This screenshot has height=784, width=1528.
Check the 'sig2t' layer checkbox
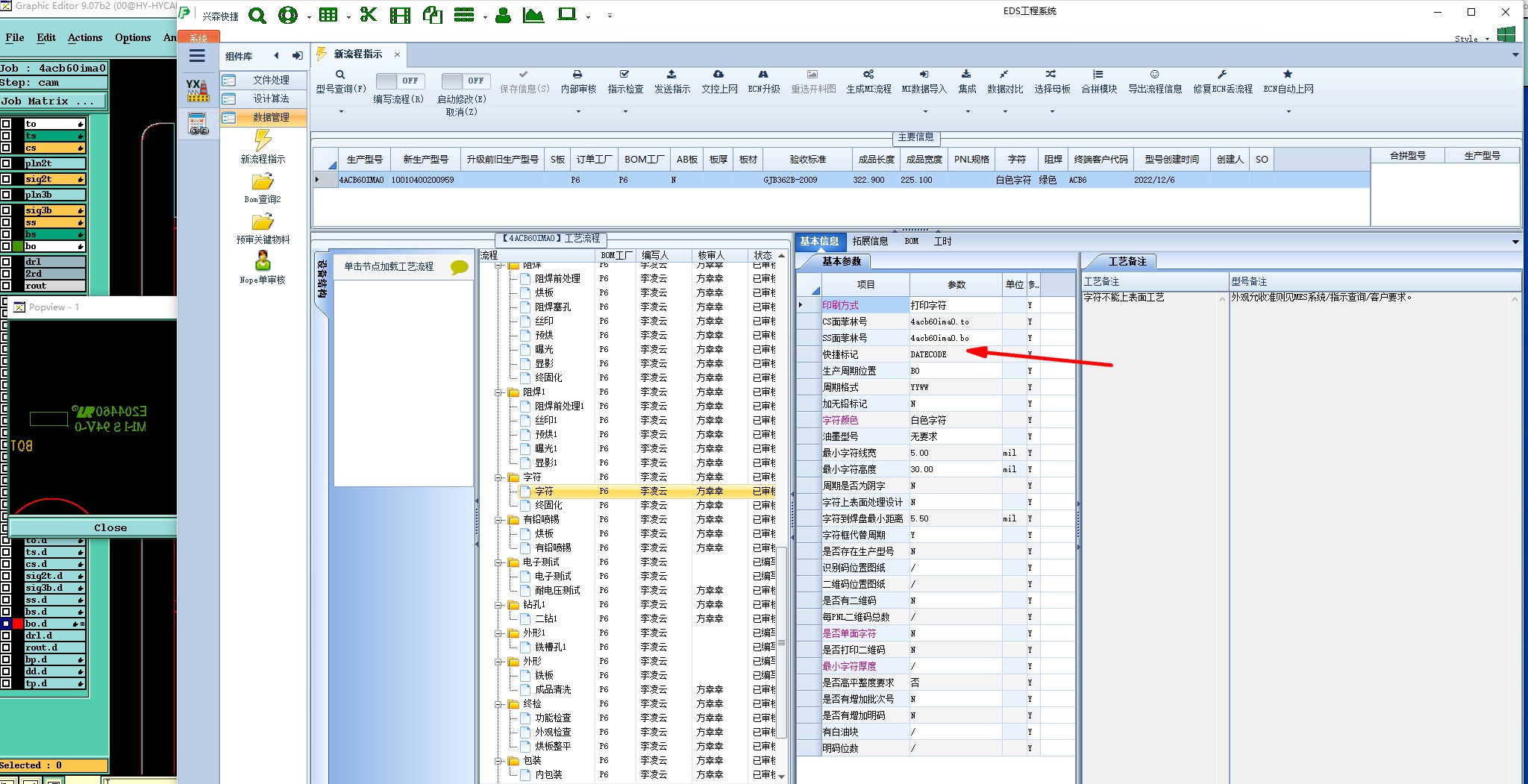[6, 179]
